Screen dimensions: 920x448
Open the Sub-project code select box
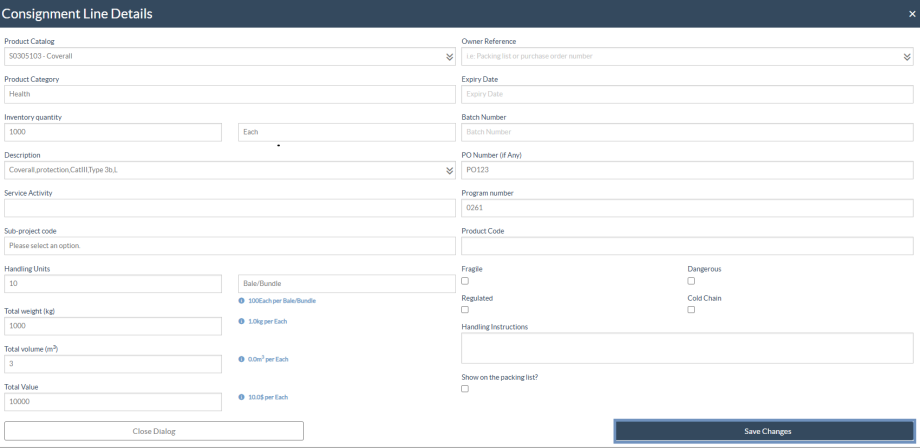(230, 246)
